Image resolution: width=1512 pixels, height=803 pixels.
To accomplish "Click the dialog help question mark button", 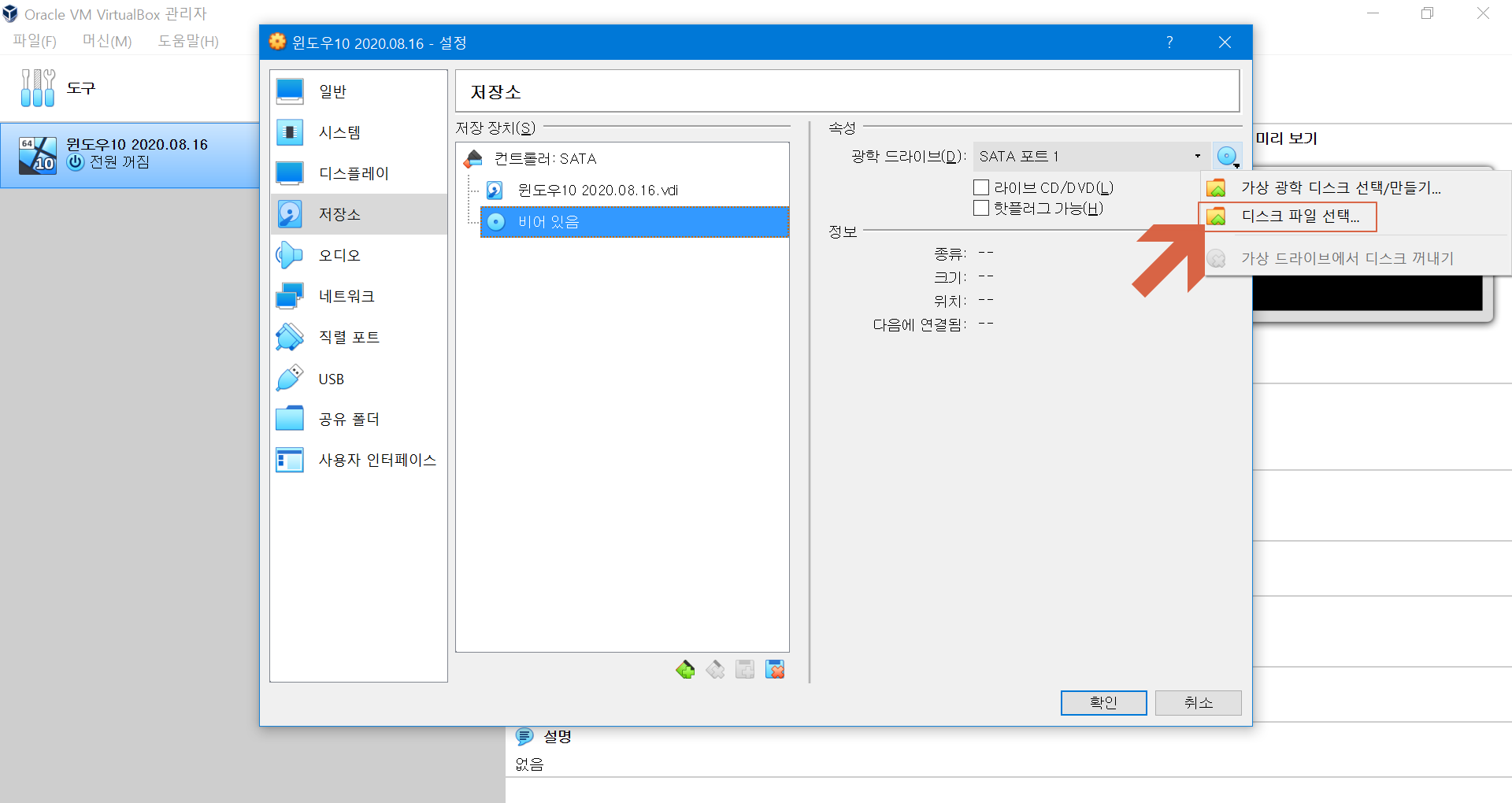I will coord(1169,43).
